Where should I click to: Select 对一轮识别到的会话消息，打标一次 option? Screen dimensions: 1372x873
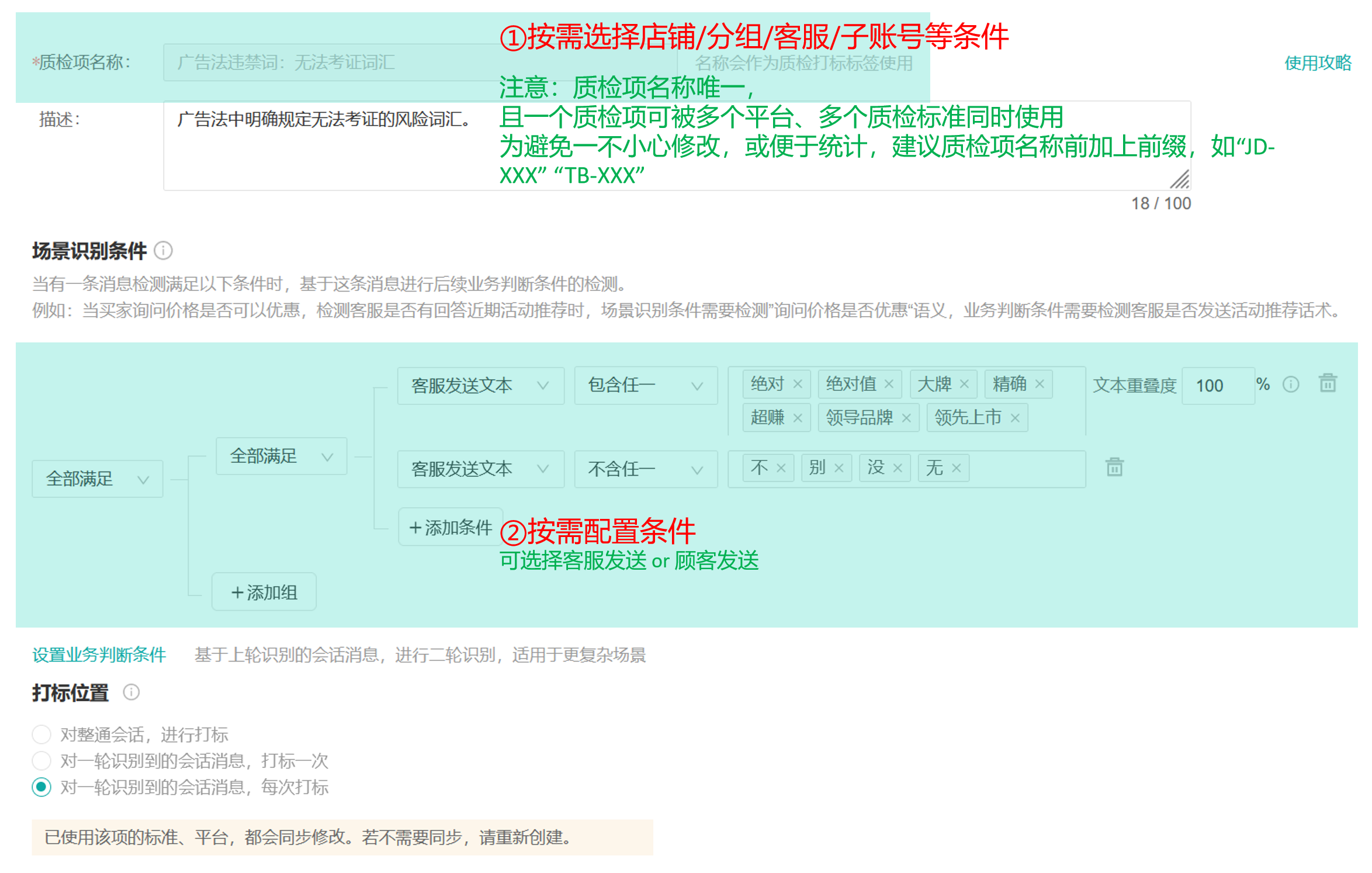tap(41, 761)
